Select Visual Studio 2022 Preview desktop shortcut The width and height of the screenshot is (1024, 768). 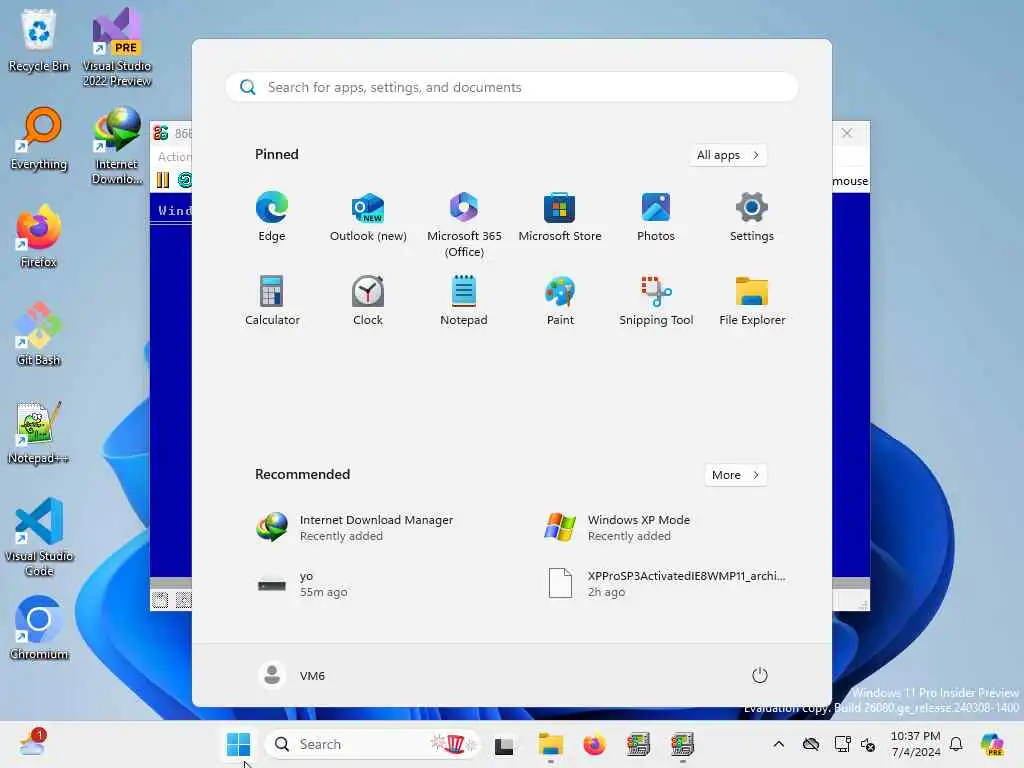tap(117, 47)
